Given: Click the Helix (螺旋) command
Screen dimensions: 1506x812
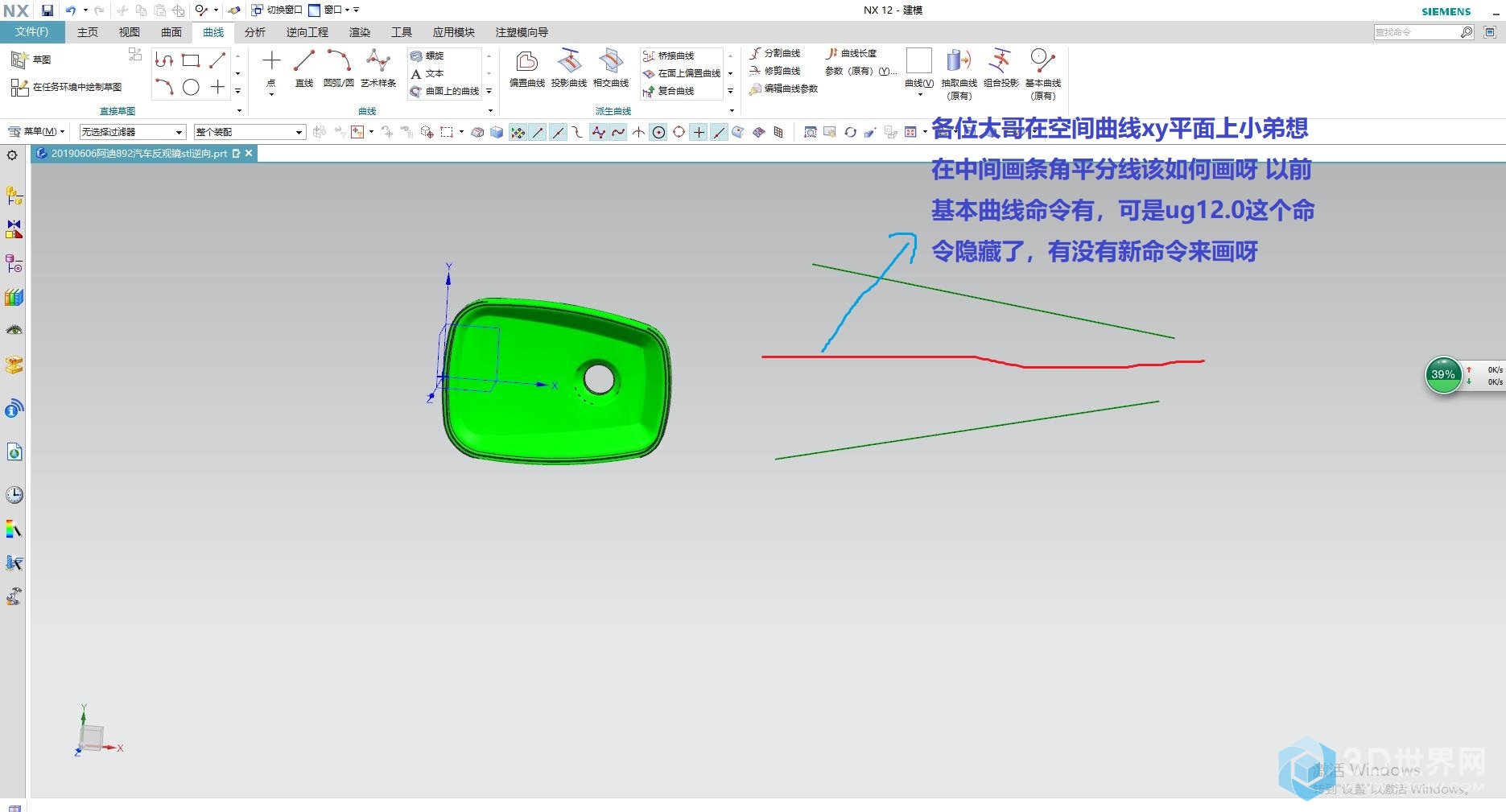Looking at the screenshot, I should (x=427, y=56).
